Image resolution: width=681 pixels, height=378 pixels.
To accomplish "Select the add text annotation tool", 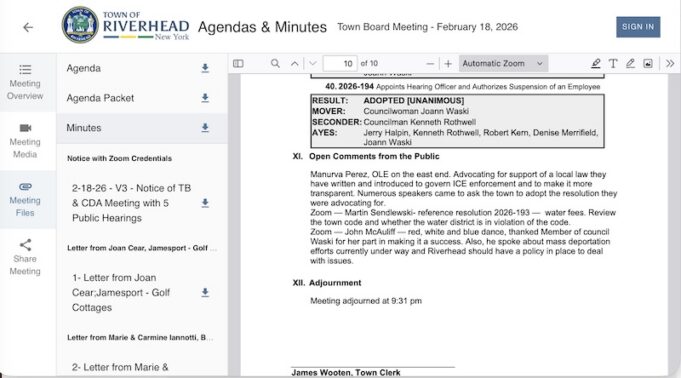I will [613, 63].
